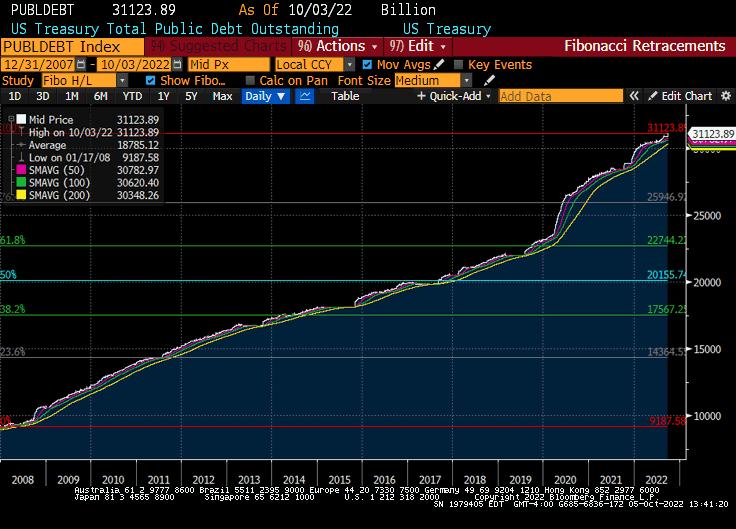Click the 10/03/2022 end date field
Screen dimensions: 736x529
click(x=135, y=64)
